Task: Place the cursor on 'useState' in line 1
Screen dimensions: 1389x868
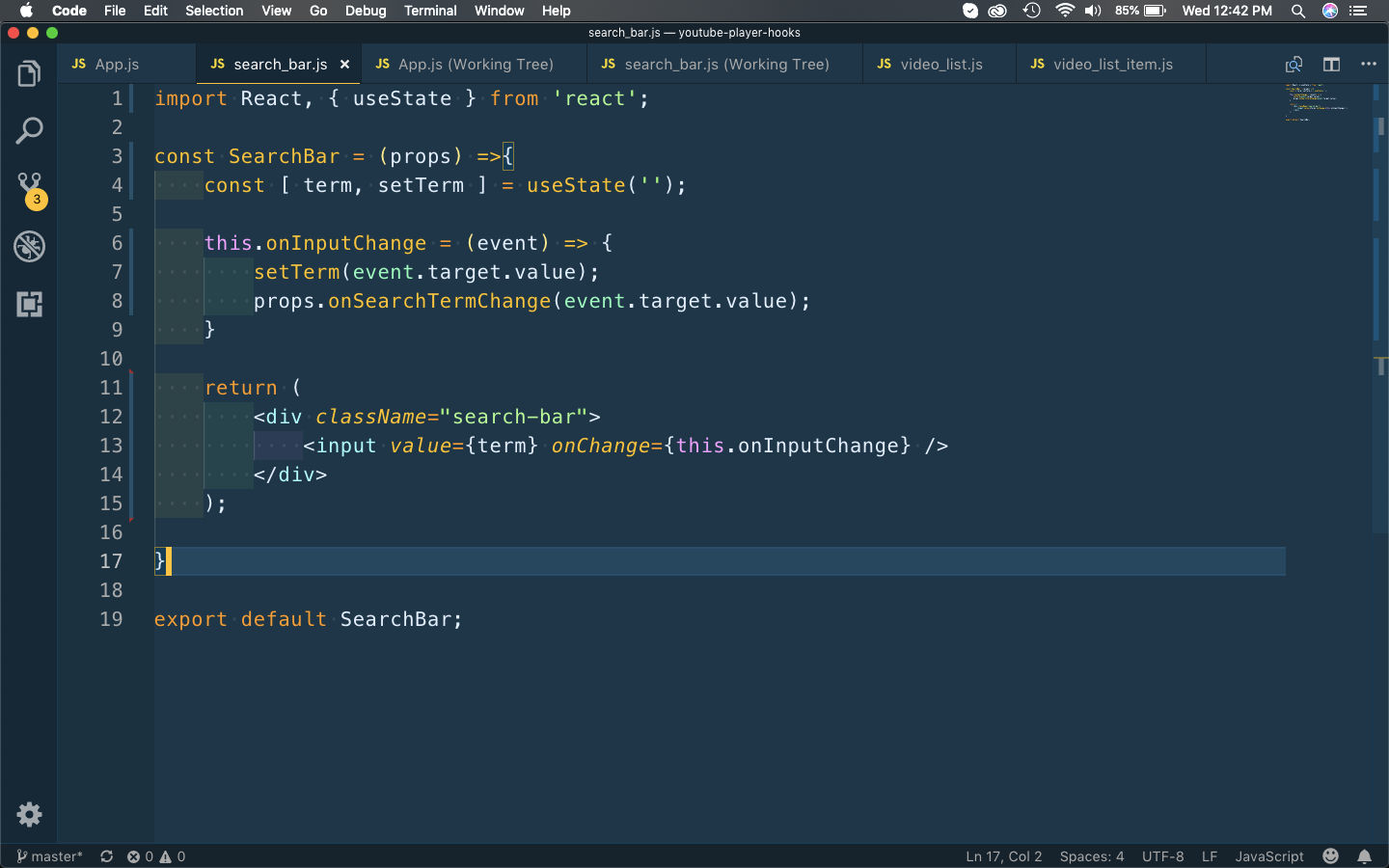Action: point(402,98)
